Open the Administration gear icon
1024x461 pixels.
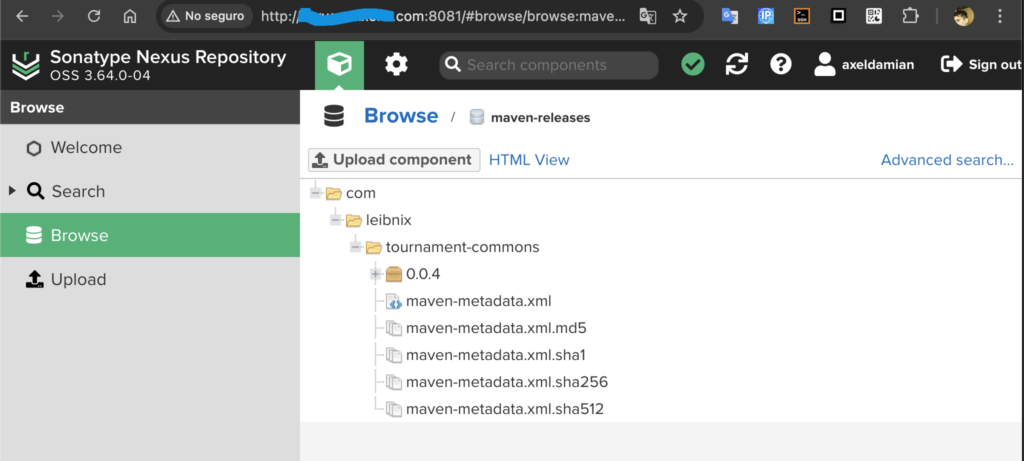[x=396, y=65]
